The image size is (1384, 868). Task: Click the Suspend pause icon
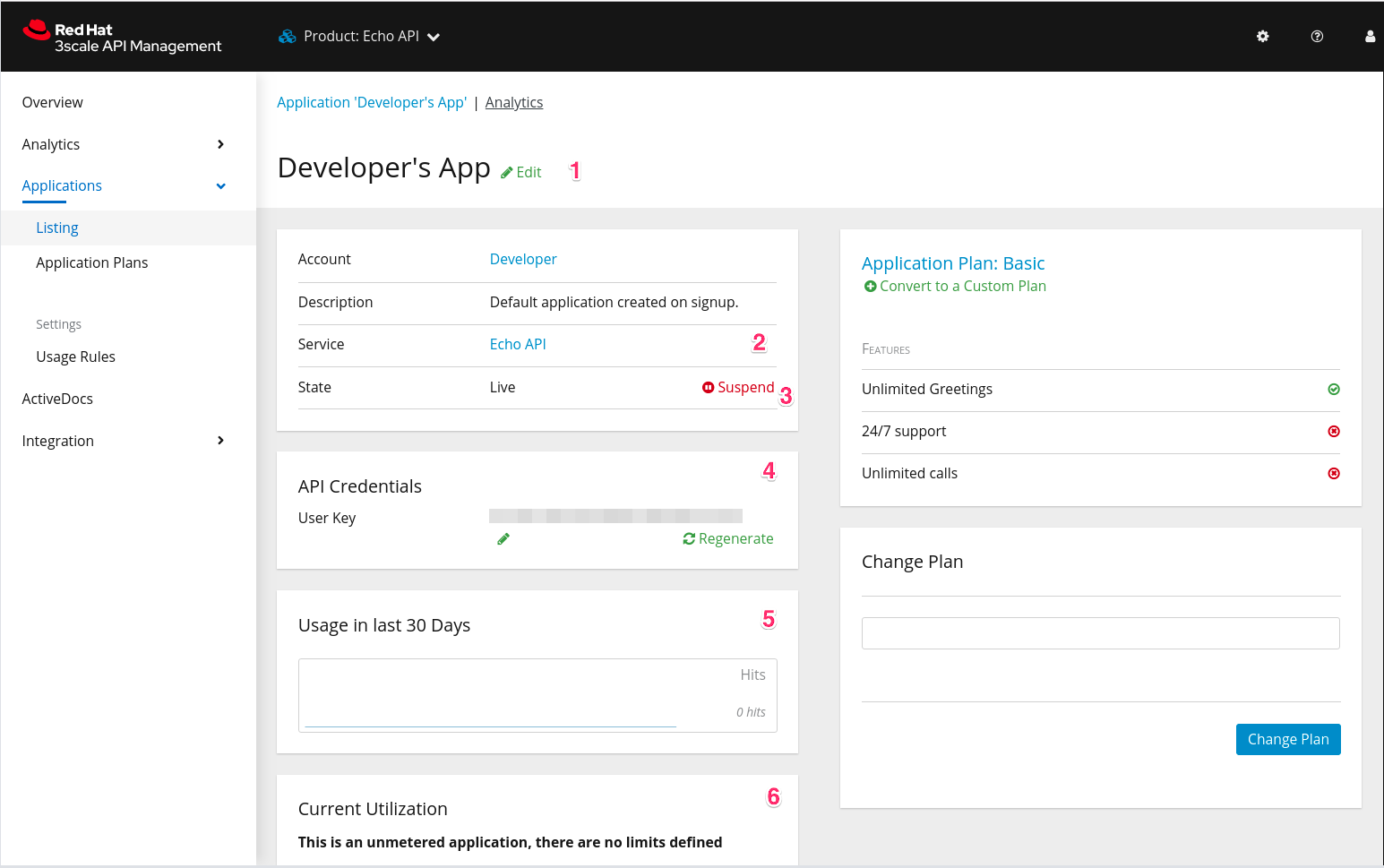click(708, 387)
